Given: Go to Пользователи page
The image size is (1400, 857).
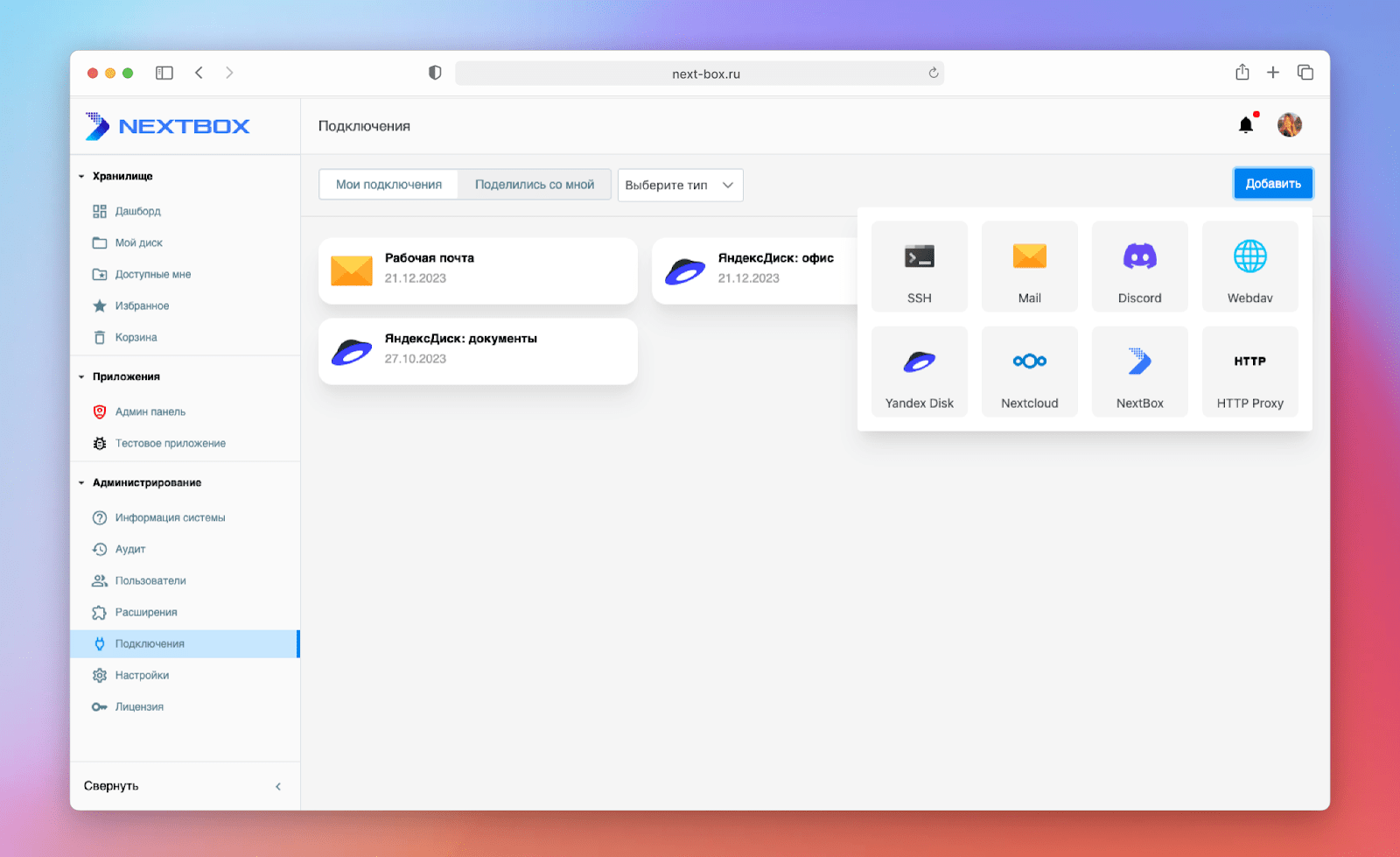Looking at the screenshot, I should click(185, 580).
